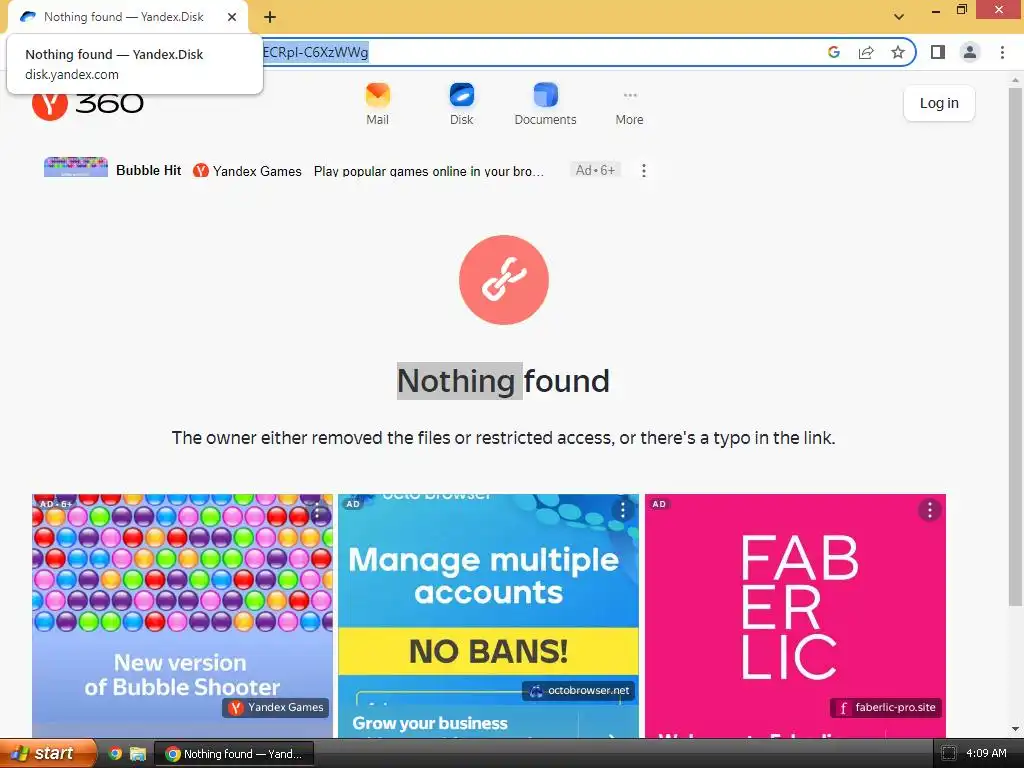Close the Nothing found Yandex.Disk tab

point(232,17)
